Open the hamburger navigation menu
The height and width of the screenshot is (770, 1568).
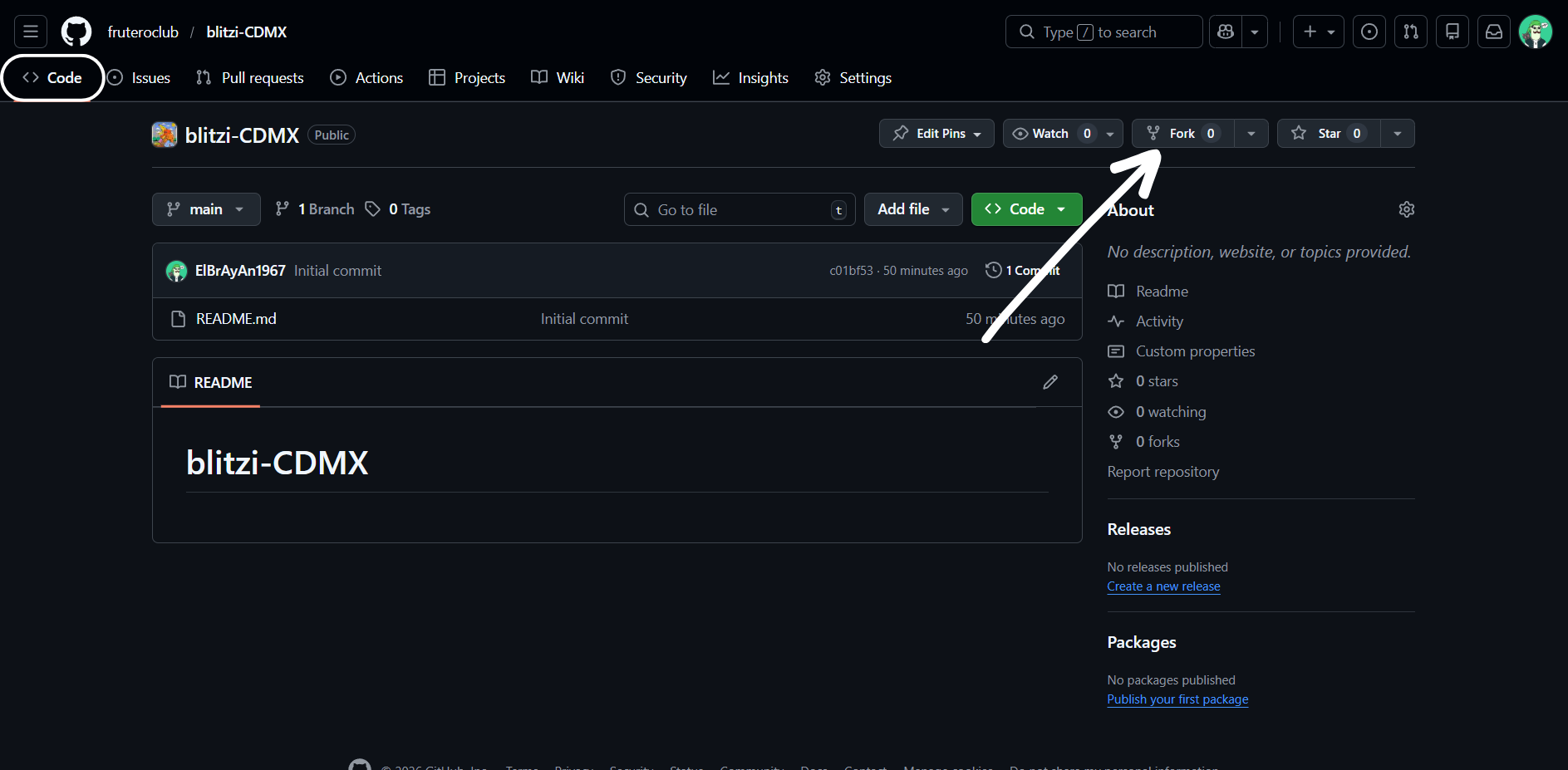point(31,32)
